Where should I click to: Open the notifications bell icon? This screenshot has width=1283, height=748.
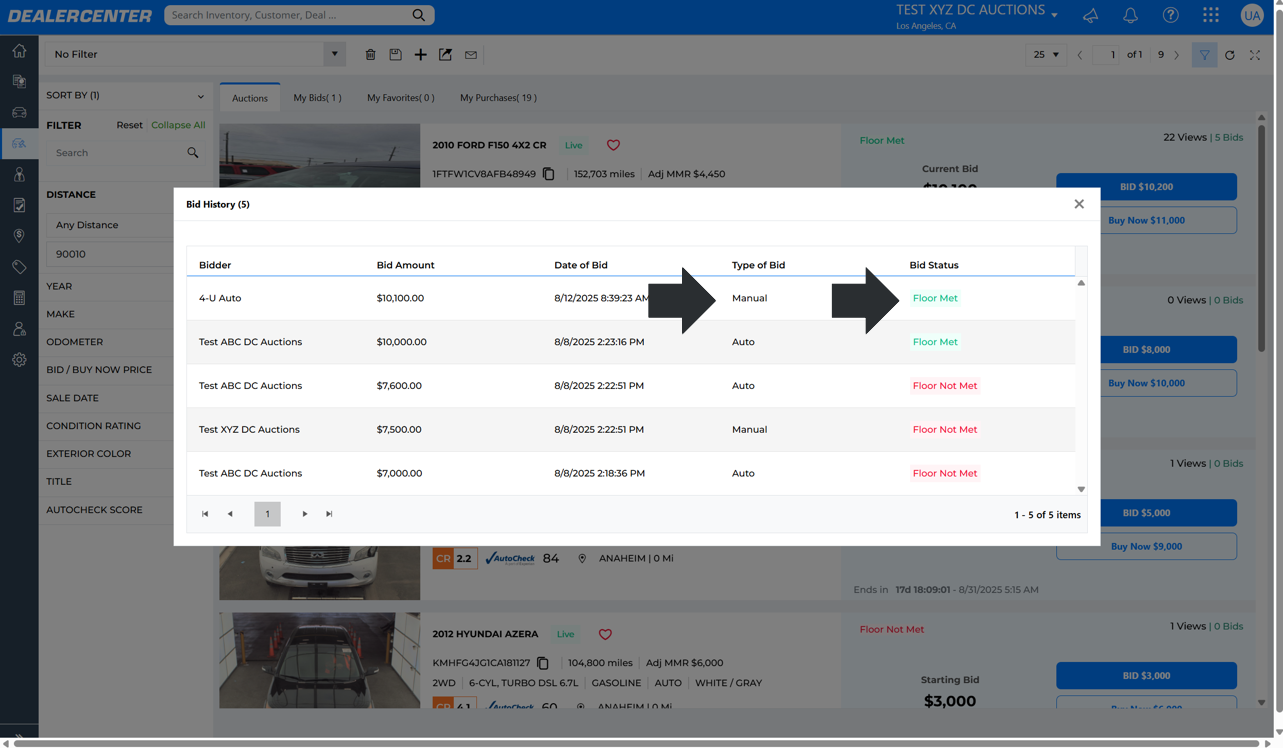pos(1130,15)
